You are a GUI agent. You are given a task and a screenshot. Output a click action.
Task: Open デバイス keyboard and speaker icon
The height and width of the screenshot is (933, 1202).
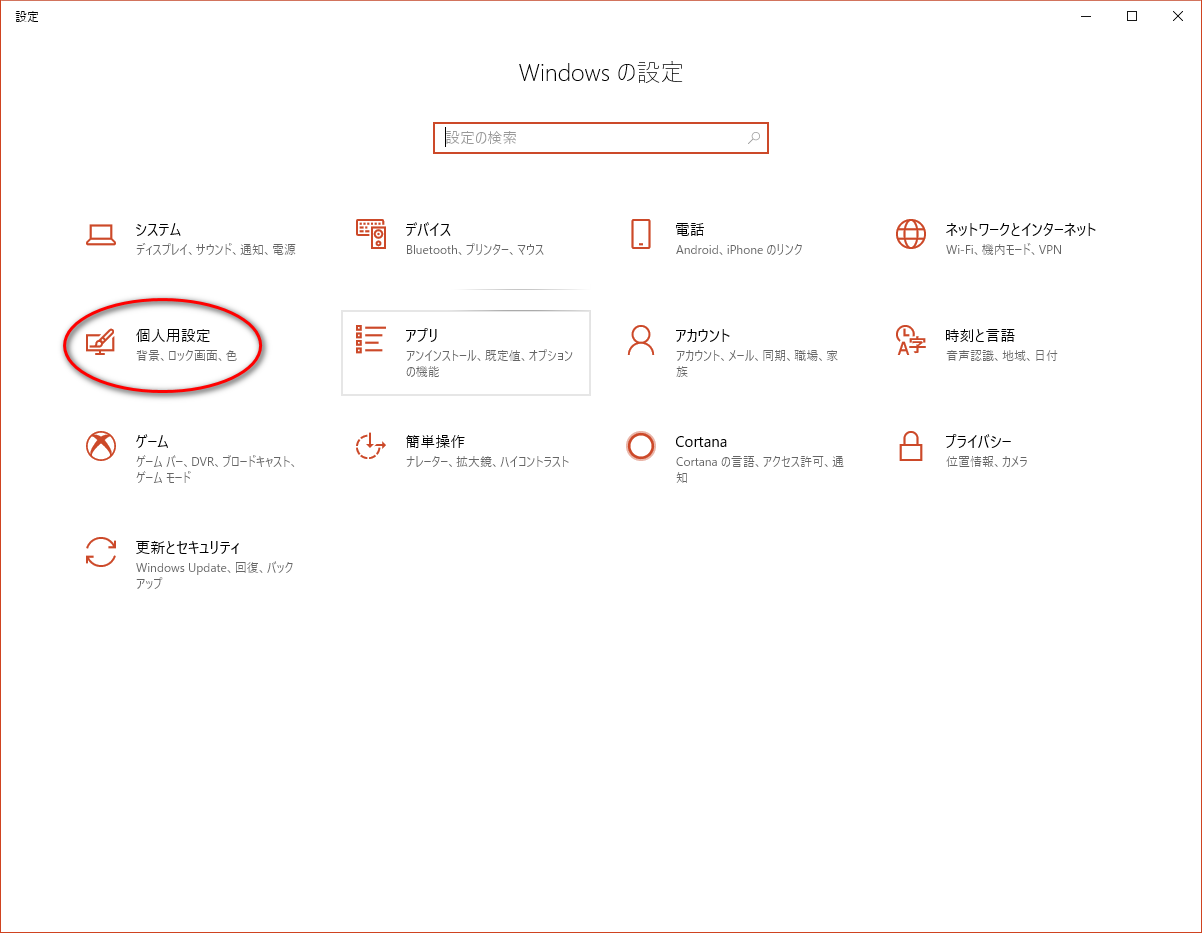(x=371, y=234)
